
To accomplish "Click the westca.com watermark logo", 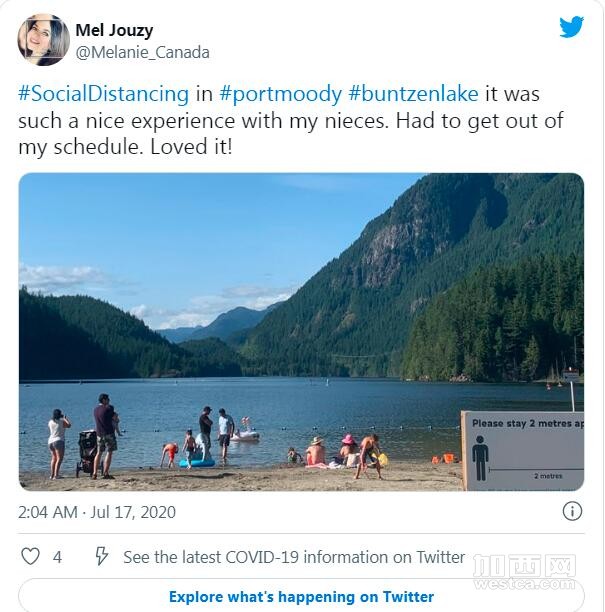I will point(524,572).
